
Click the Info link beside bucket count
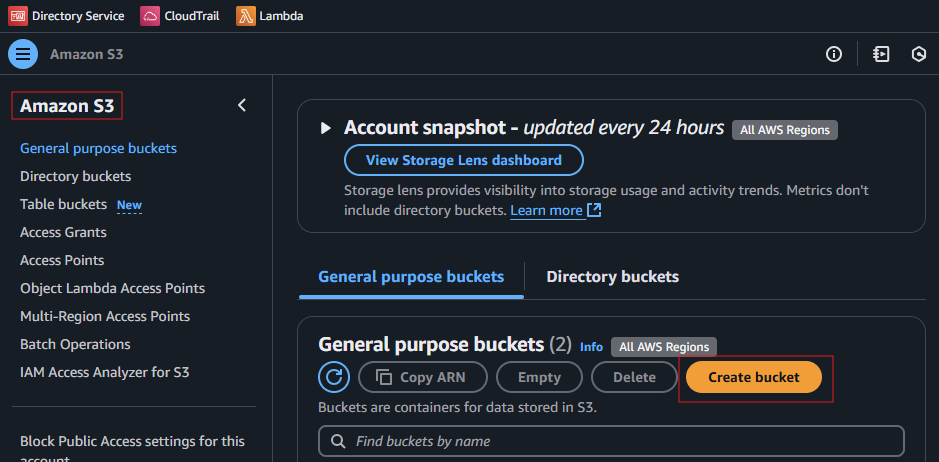[591, 346]
